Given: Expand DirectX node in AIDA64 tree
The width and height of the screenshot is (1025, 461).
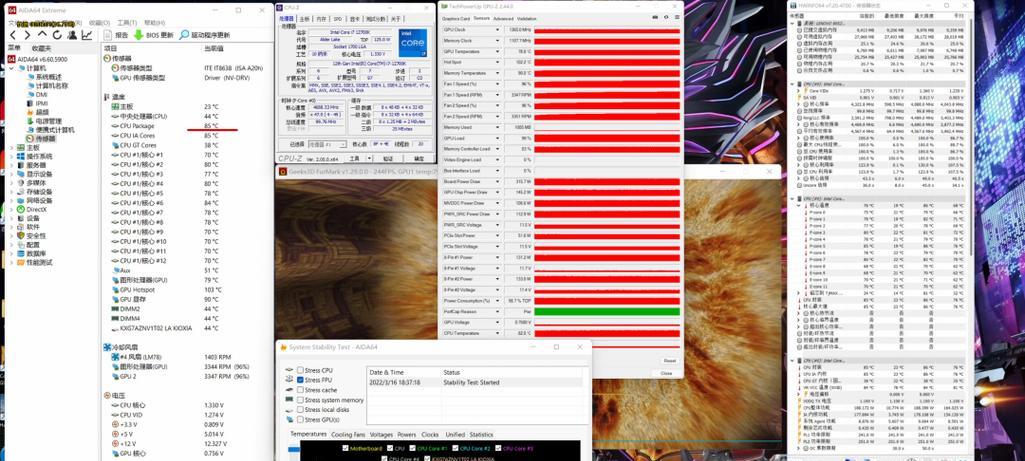Looking at the screenshot, I should point(11,209).
